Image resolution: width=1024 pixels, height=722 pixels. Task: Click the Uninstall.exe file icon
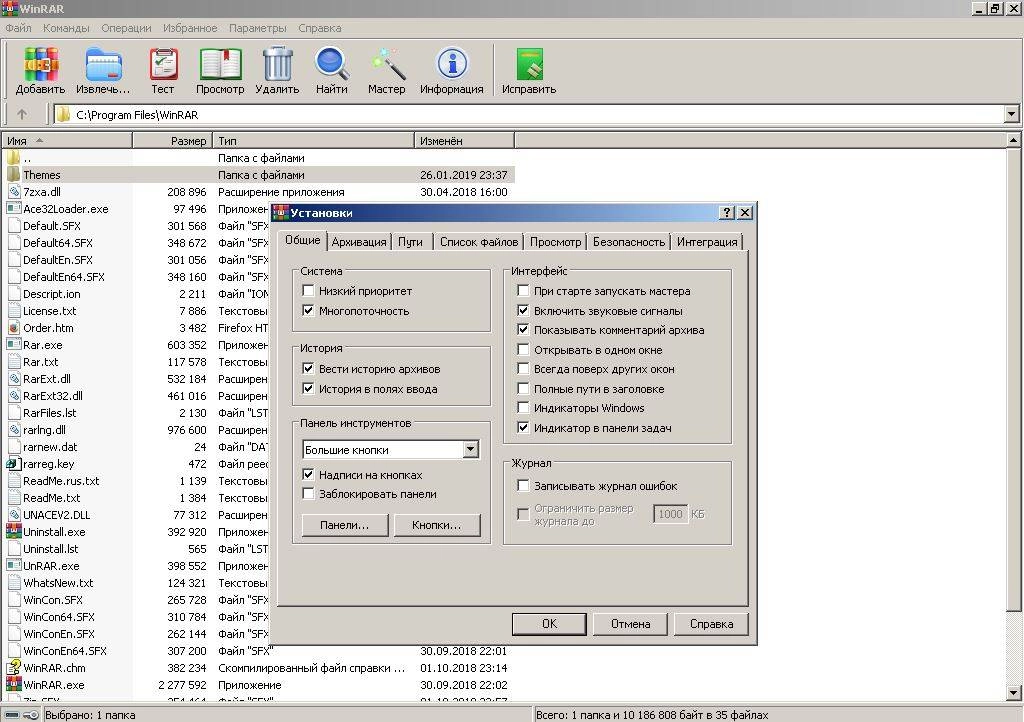pyautogui.click(x=14, y=531)
